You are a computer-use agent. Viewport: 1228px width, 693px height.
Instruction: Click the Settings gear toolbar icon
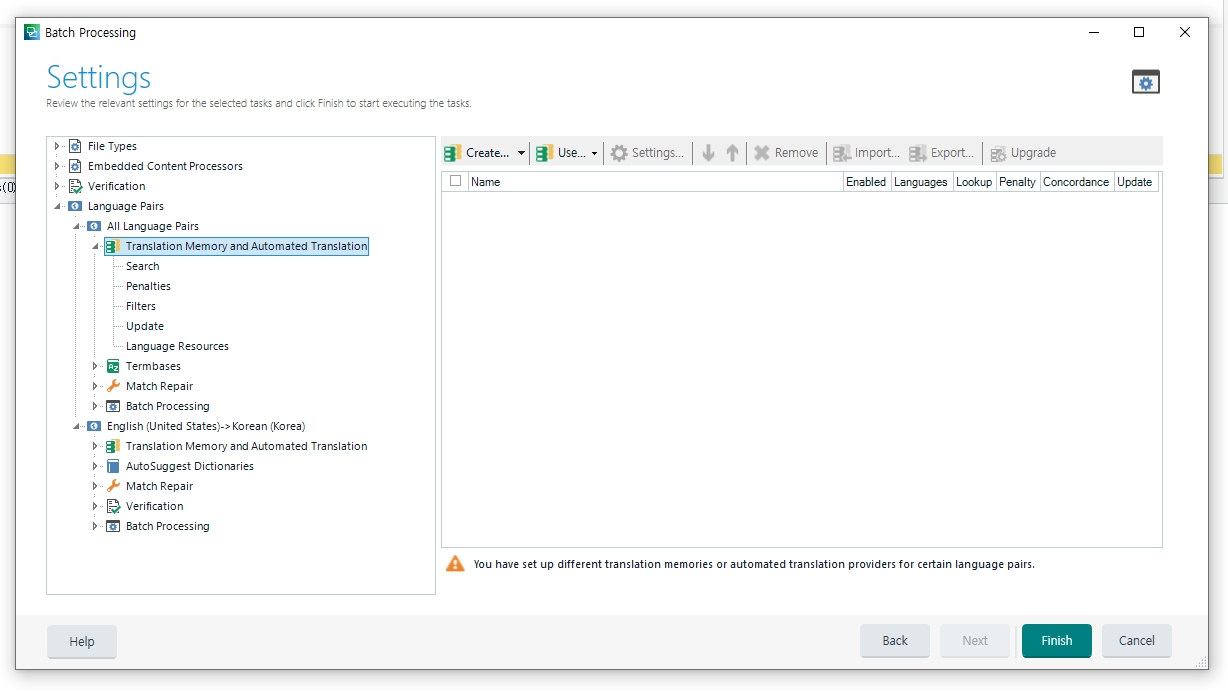click(619, 153)
